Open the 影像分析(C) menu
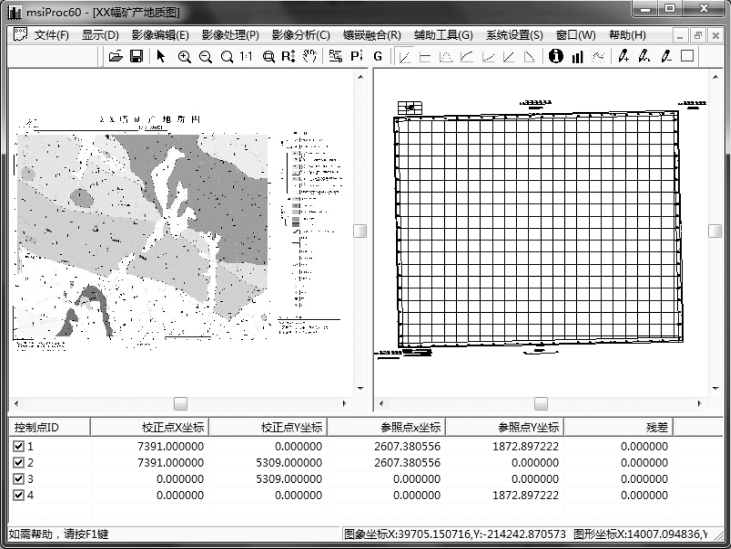731x549 pixels. tap(301, 35)
